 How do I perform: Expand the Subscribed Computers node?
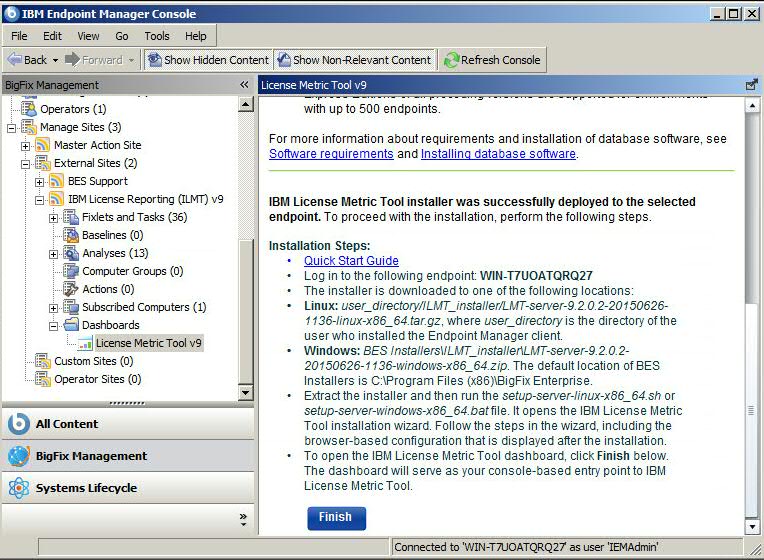coord(54,309)
